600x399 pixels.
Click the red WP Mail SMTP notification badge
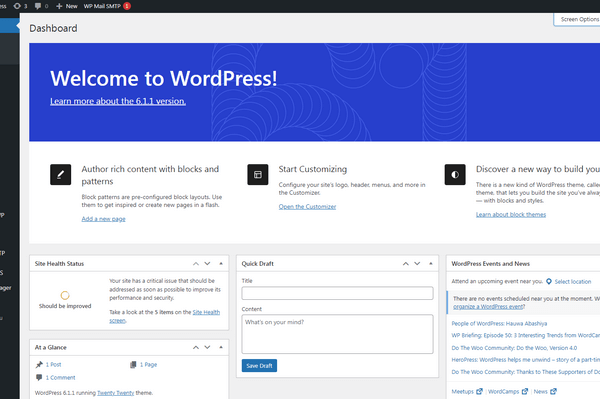(127, 6)
